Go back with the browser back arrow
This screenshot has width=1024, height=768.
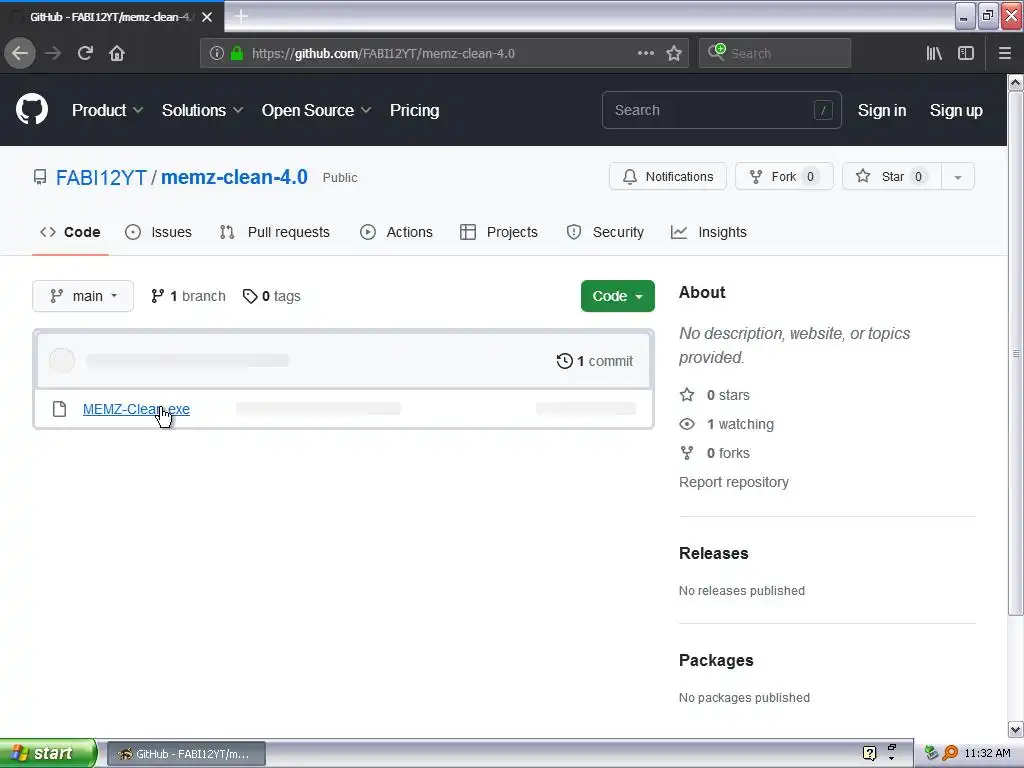tap(20, 53)
